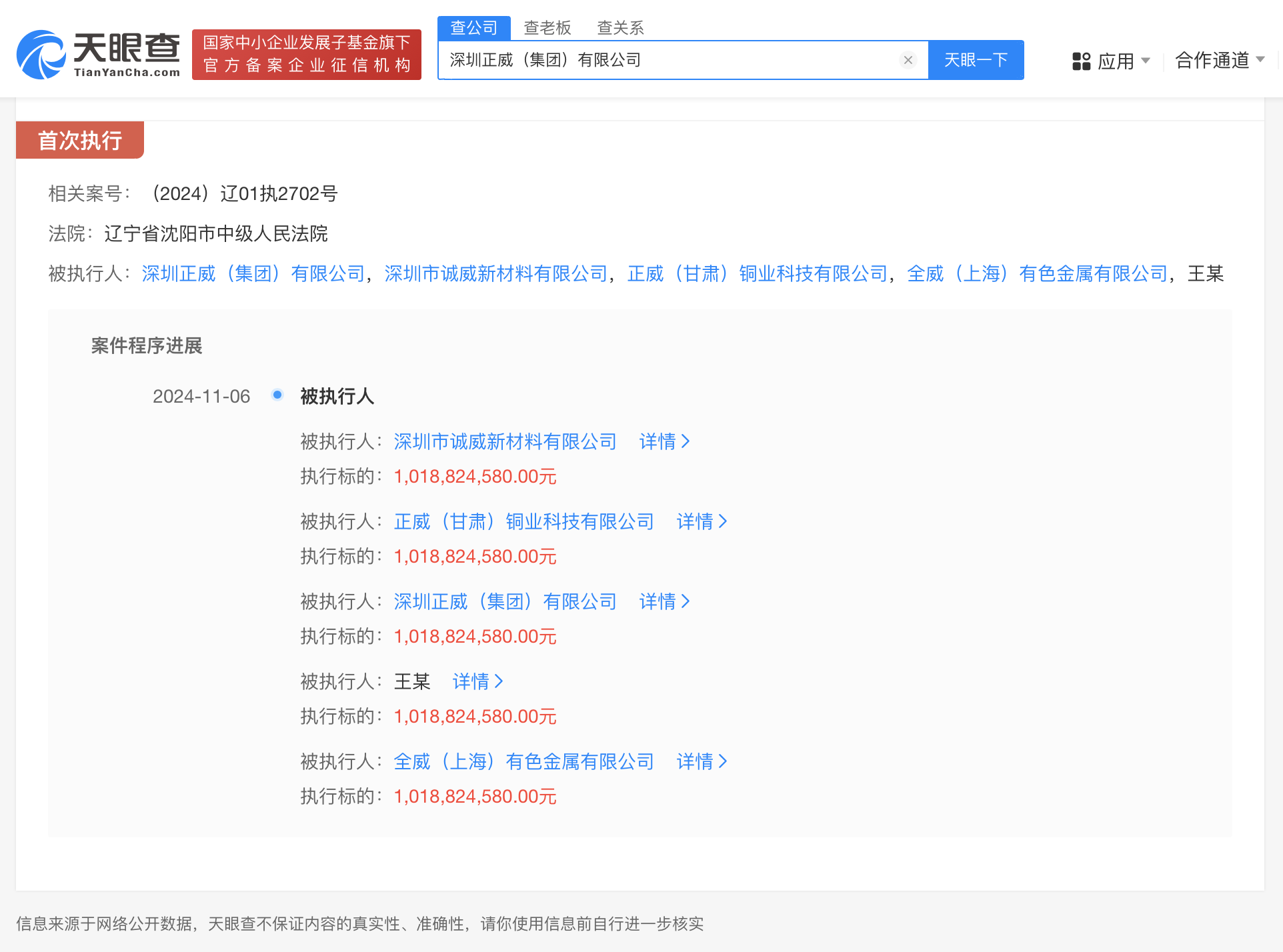This screenshot has width=1283, height=952.
Task: View 详情 for 全威（上海）有色金属有限公司
Action: (x=702, y=762)
